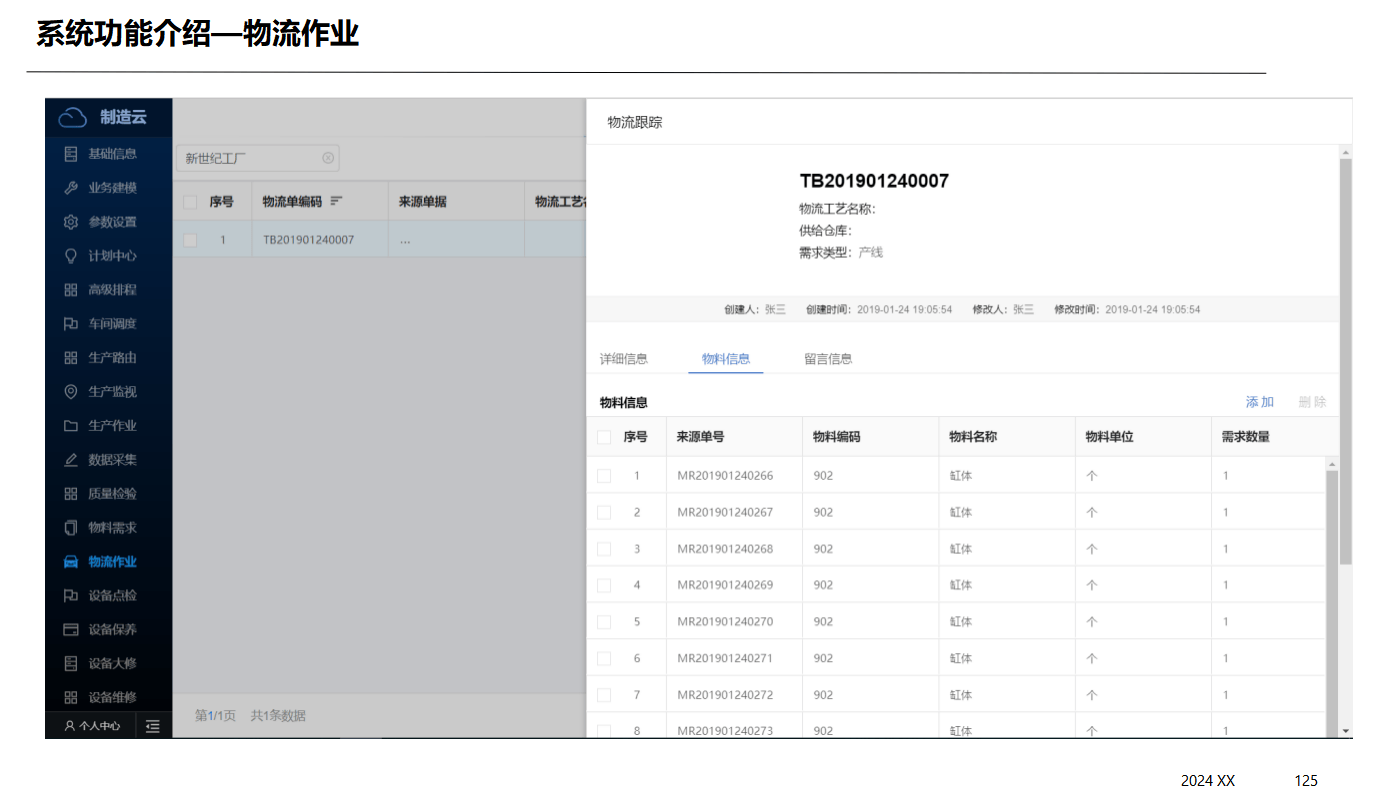Viewport: 1398px width, 793px height.
Task: Click the 添加 link
Action: click(x=1260, y=402)
